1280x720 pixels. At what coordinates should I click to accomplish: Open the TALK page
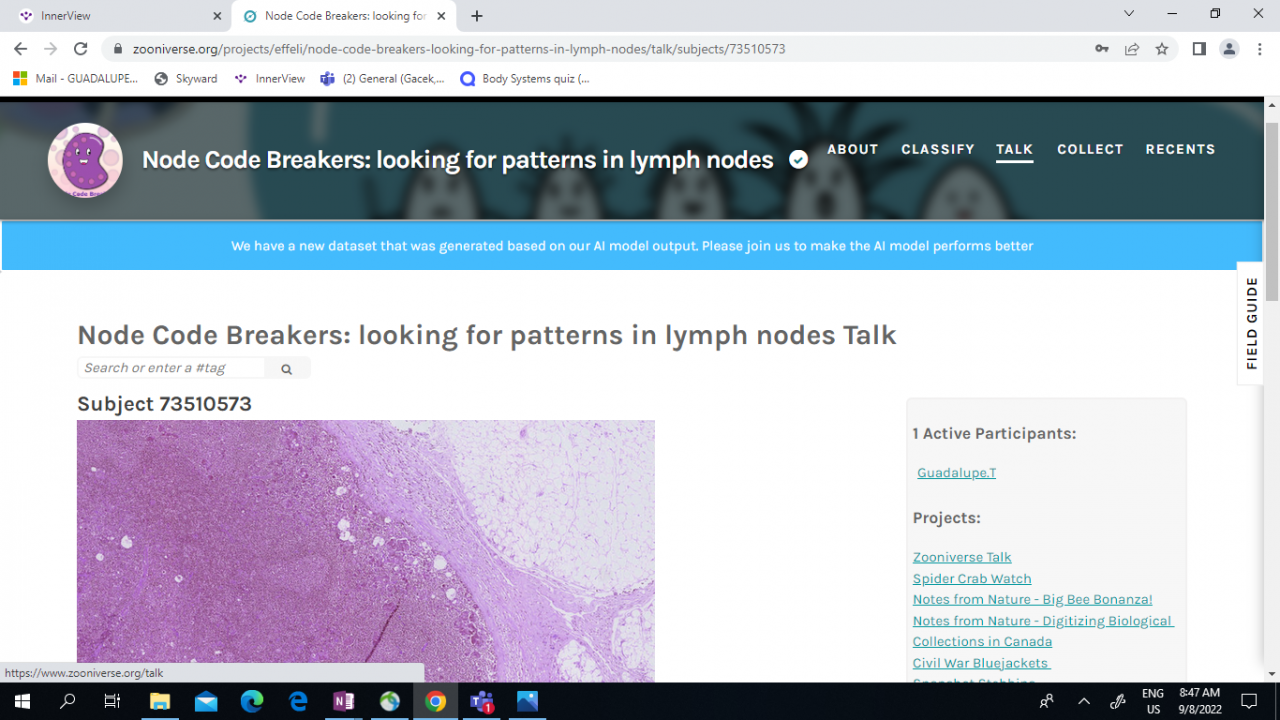1014,149
